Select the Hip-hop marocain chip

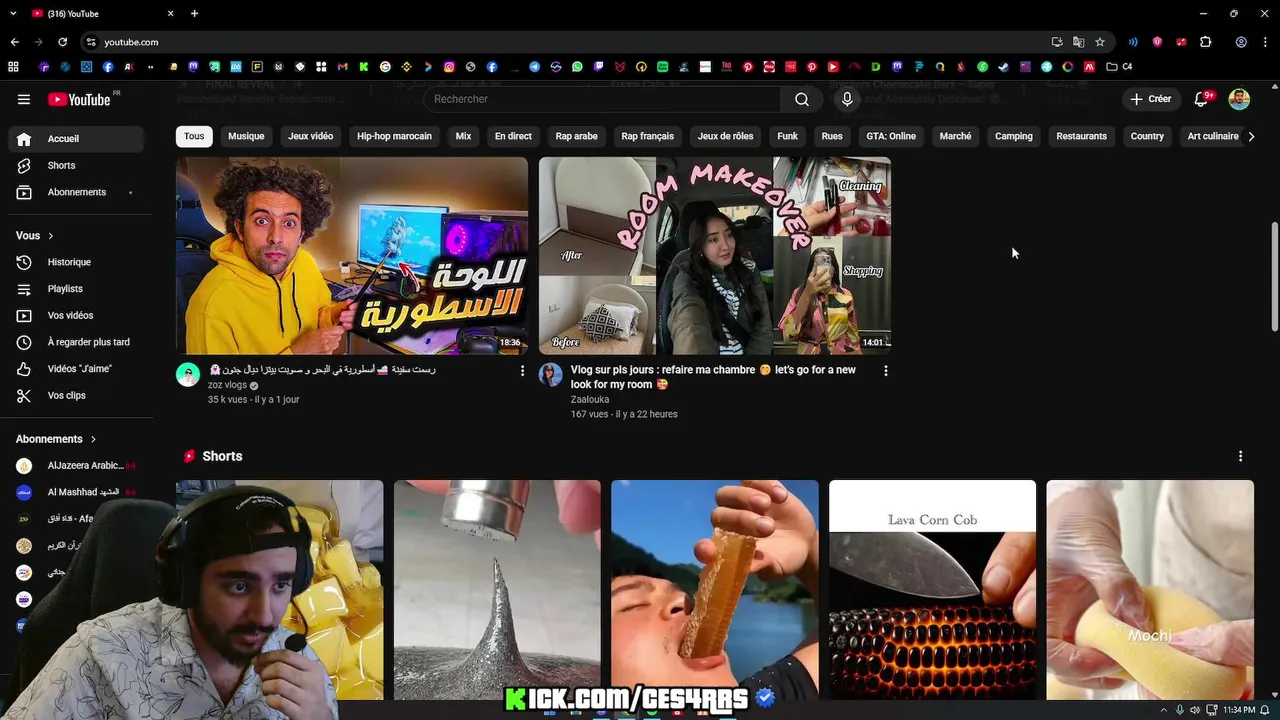tap(394, 136)
